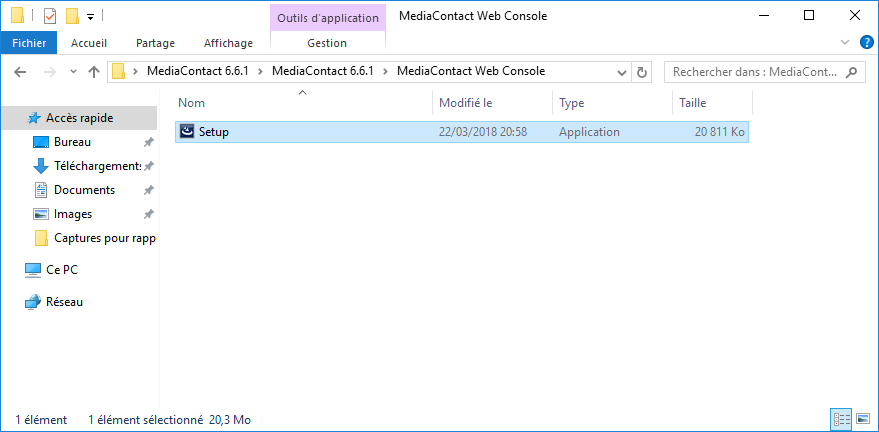Click the New folder quick access icon

click(72, 16)
